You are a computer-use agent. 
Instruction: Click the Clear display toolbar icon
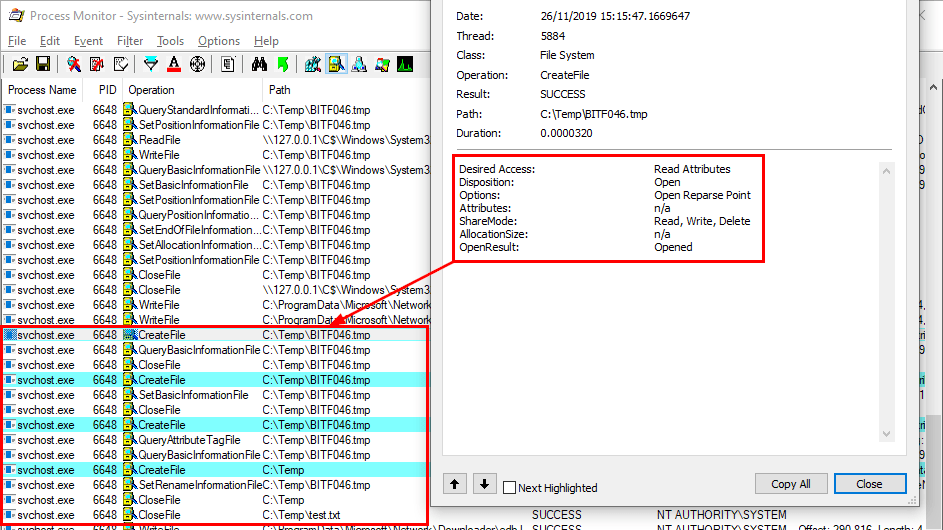pos(120,64)
